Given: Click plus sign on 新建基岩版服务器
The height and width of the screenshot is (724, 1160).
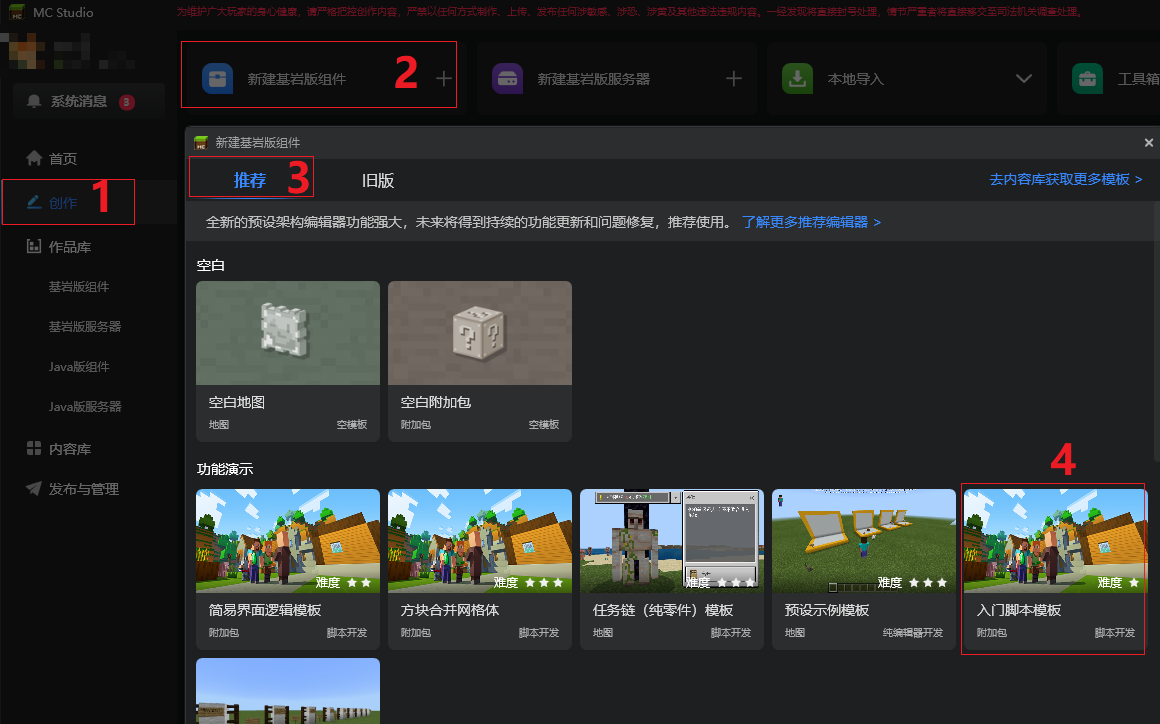Looking at the screenshot, I should [x=734, y=78].
